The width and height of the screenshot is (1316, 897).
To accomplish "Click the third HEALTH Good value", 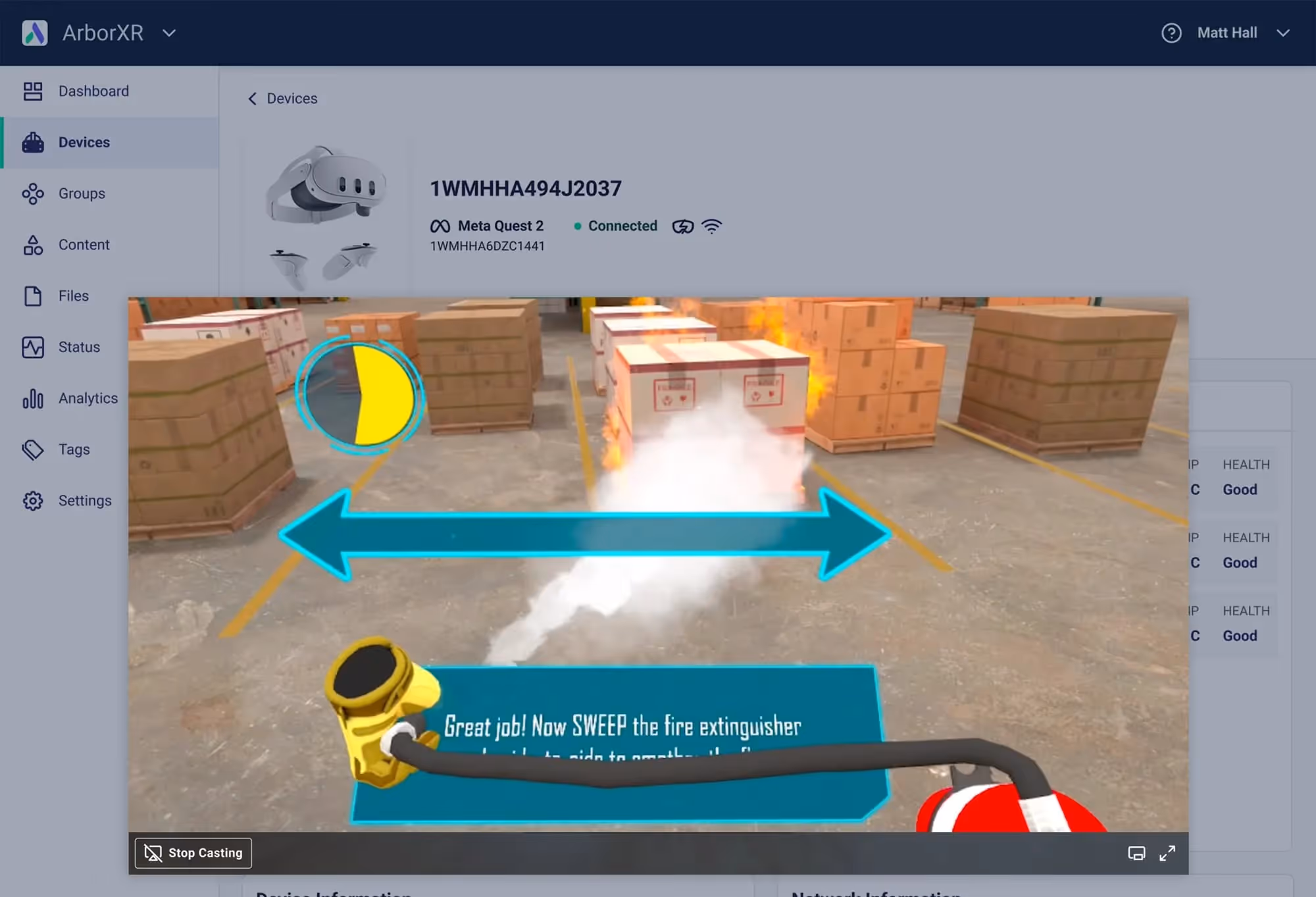I will click(x=1240, y=636).
